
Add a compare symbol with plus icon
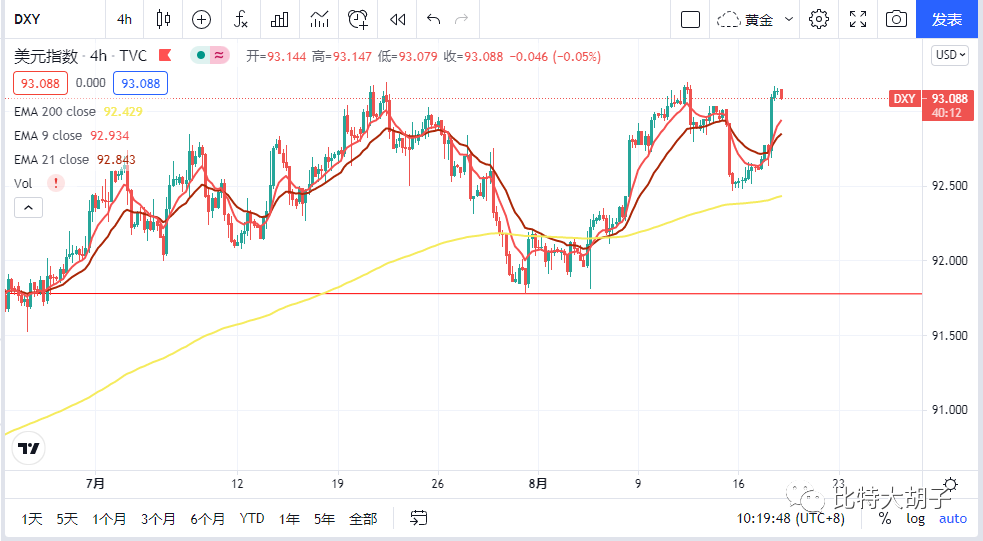(201, 19)
